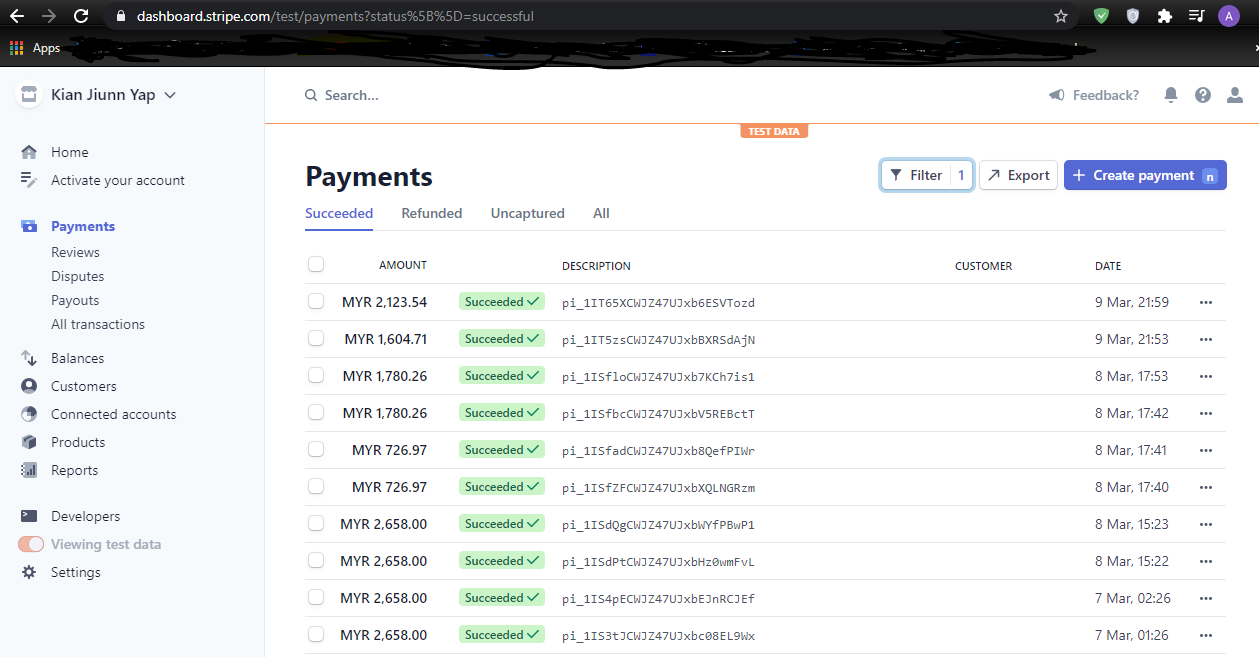The width and height of the screenshot is (1259, 657).
Task: Switch to the Refunded tab
Action: pos(431,213)
